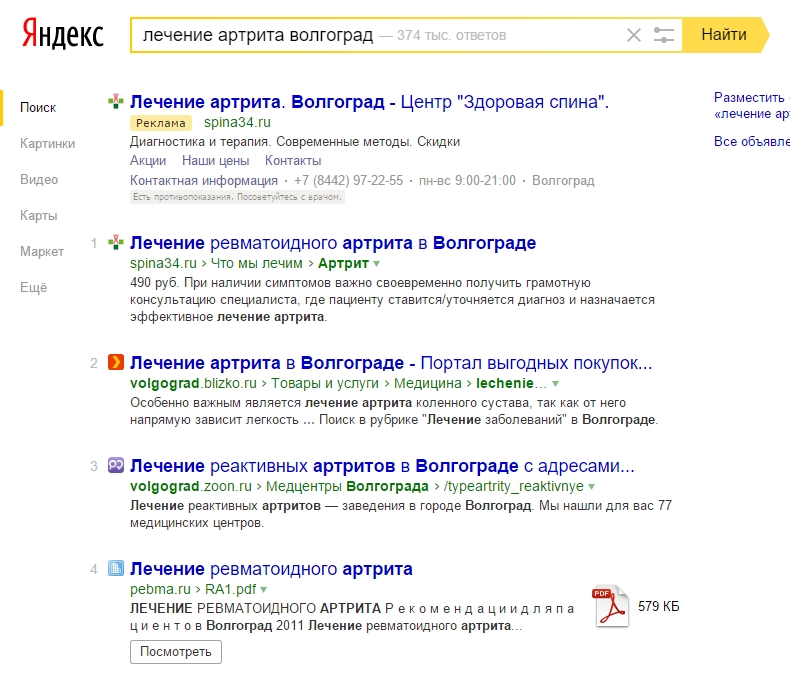This screenshot has width=790, height=681.
Task: Open result Лечение артрита в Волгограде Портал
Action: pos(391,363)
